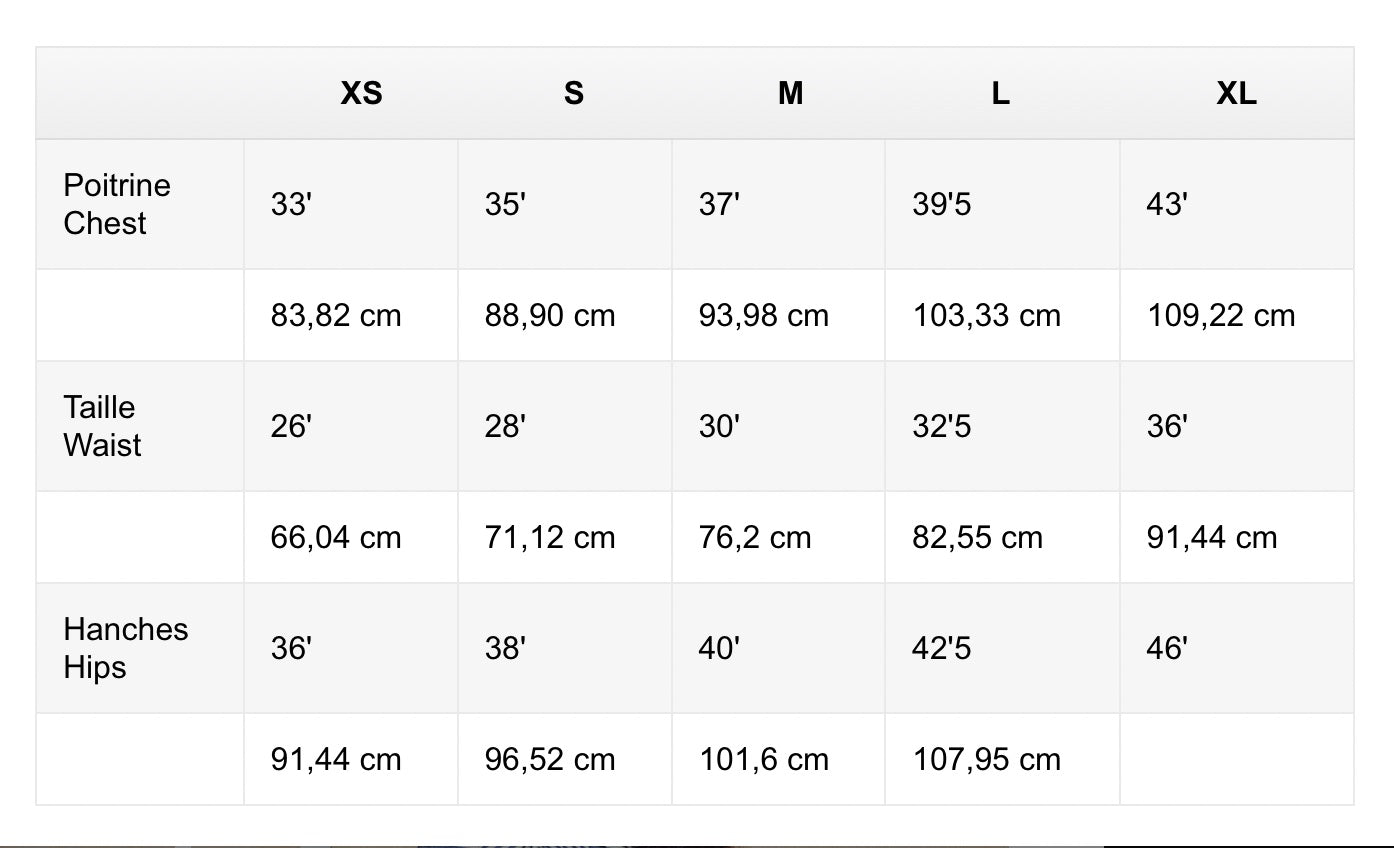The image size is (1394, 848).
Task: Select the S size column header
Action: [x=573, y=94]
